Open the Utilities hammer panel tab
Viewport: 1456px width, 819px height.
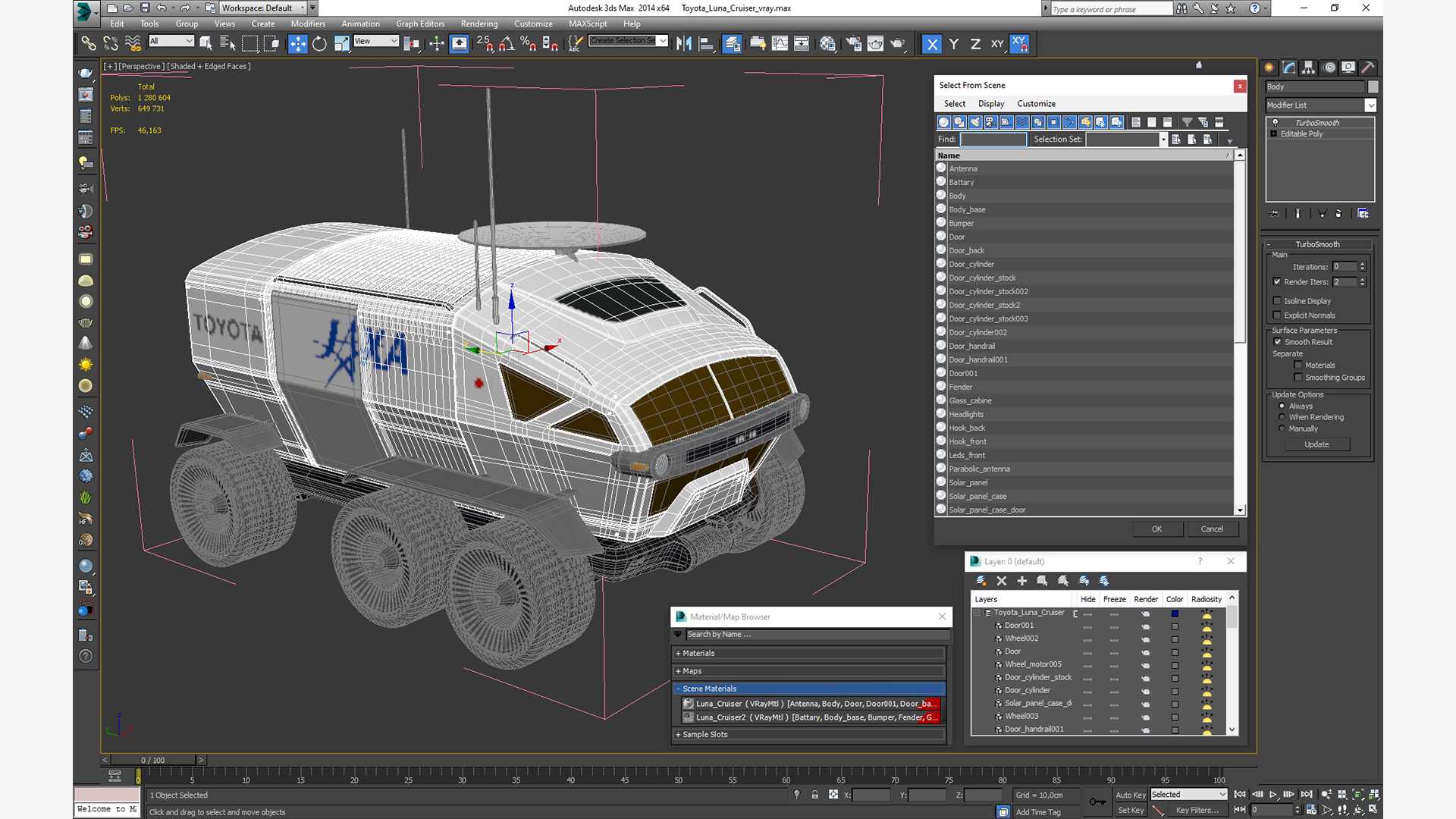(x=1367, y=67)
